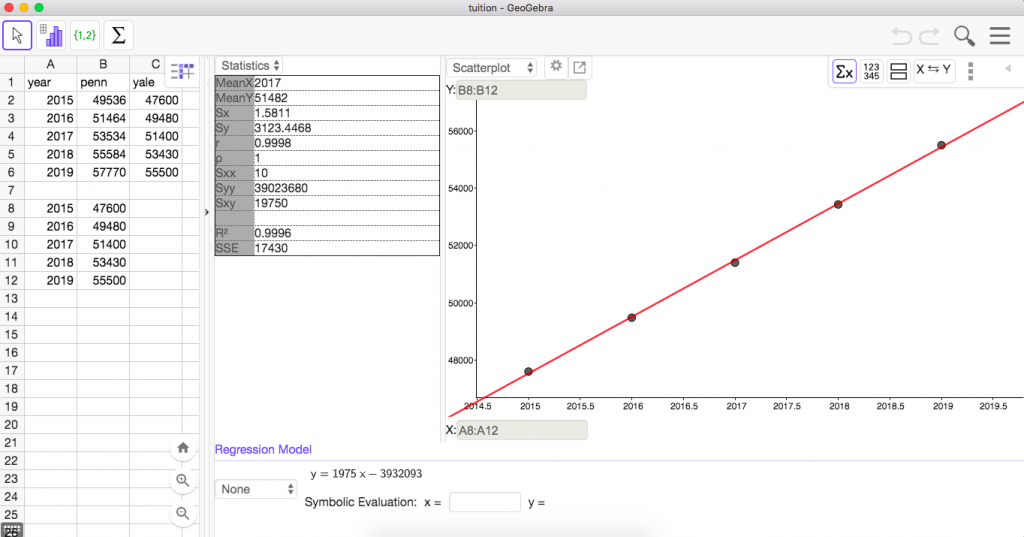Select cell B10 with value 51400
The height and width of the screenshot is (537, 1024).
click(x=103, y=244)
